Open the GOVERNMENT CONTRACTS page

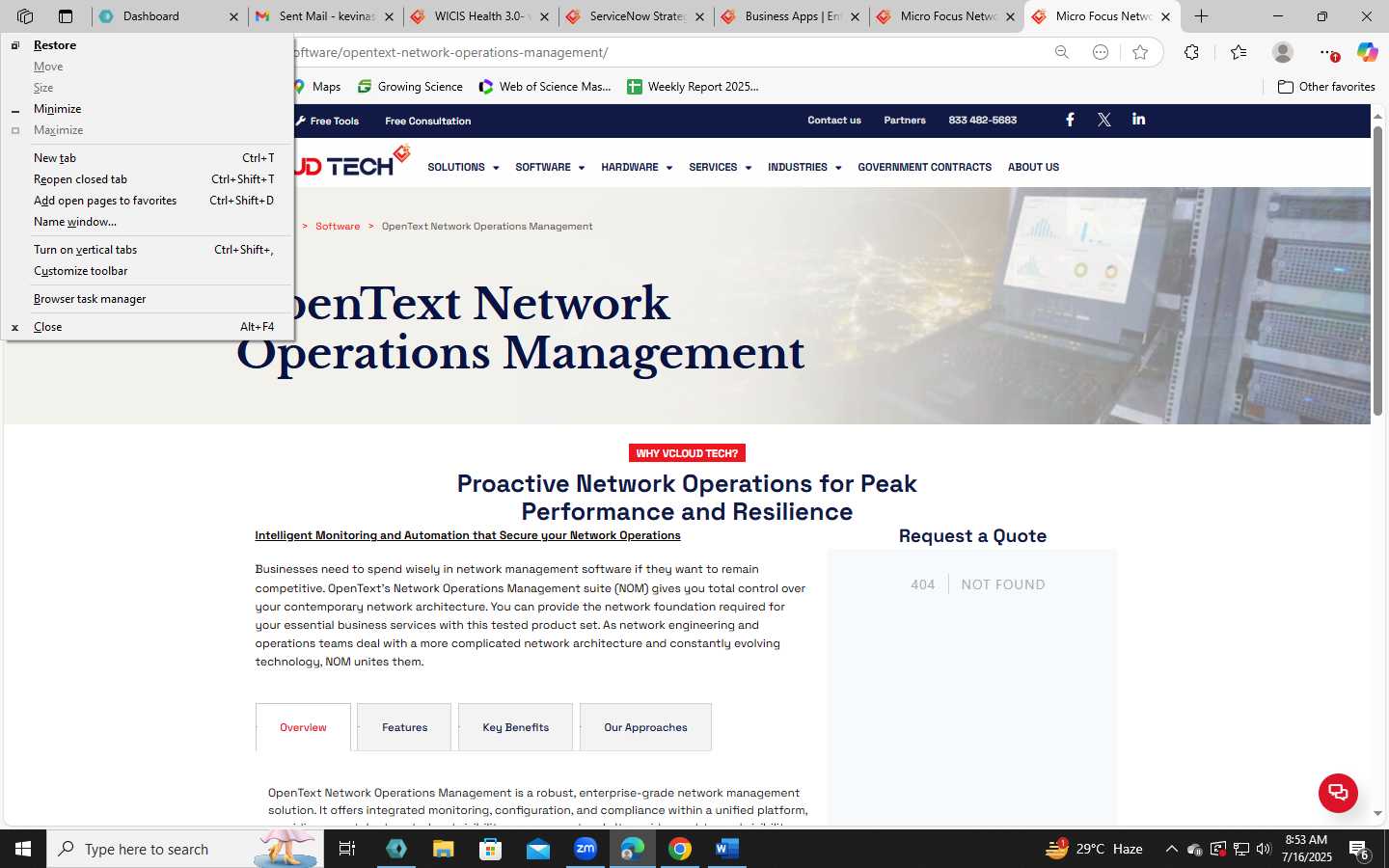tap(924, 168)
